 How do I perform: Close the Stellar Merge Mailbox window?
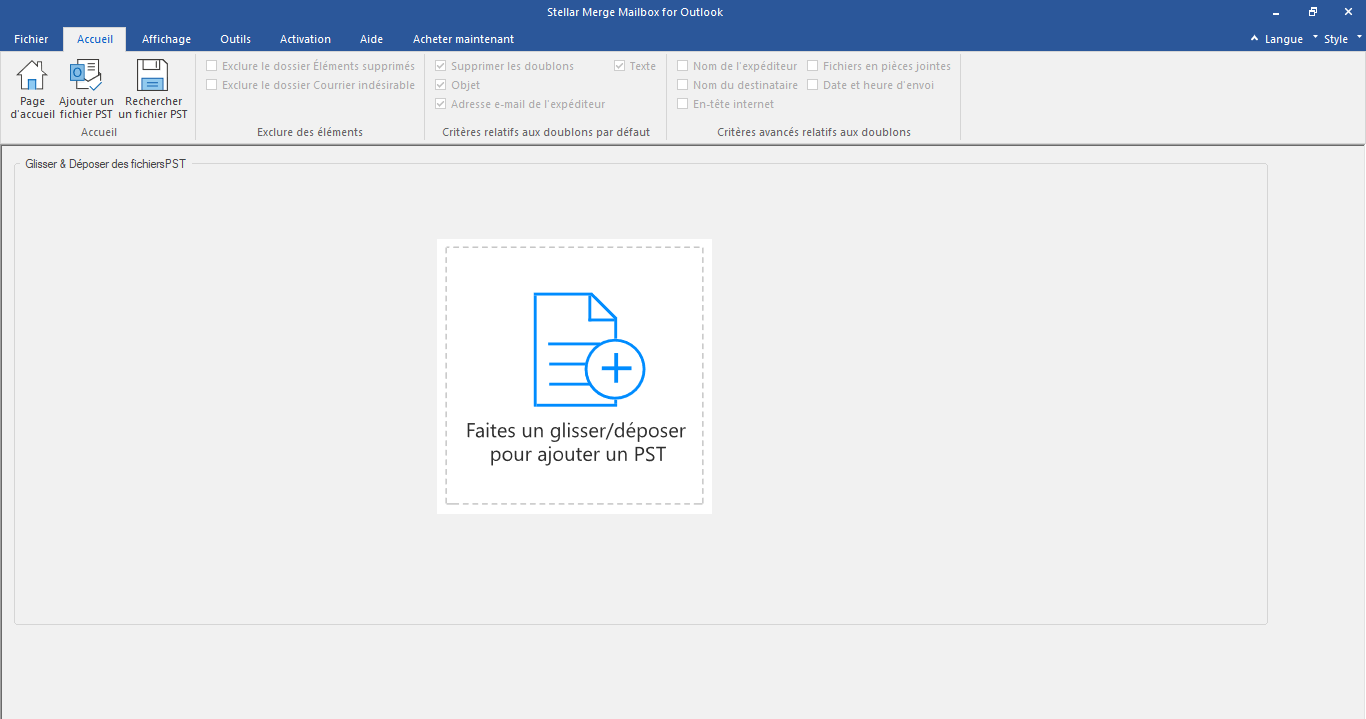click(x=1348, y=12)
